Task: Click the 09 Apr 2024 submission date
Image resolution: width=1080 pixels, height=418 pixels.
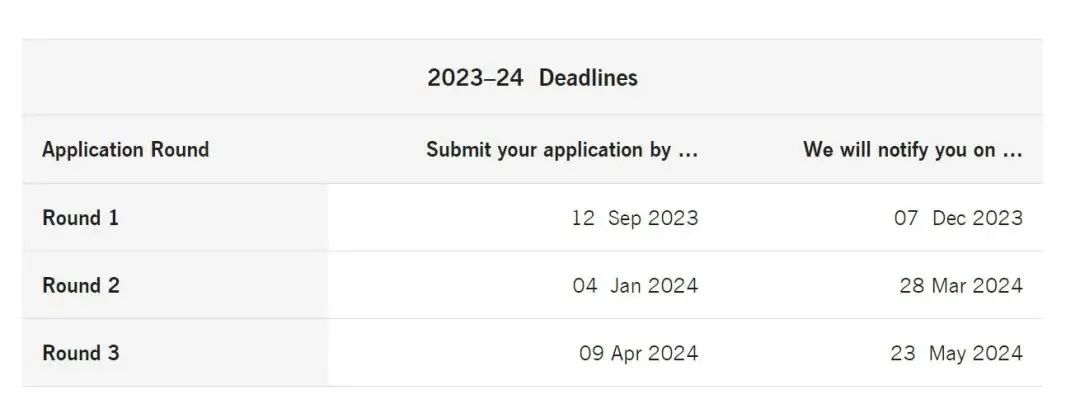Action: pyautogui.click(x=638, y=353)
